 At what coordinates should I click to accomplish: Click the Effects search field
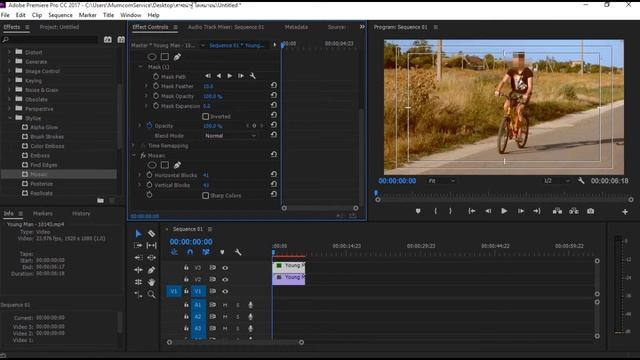pyautogui.click(x=50, y=40)
